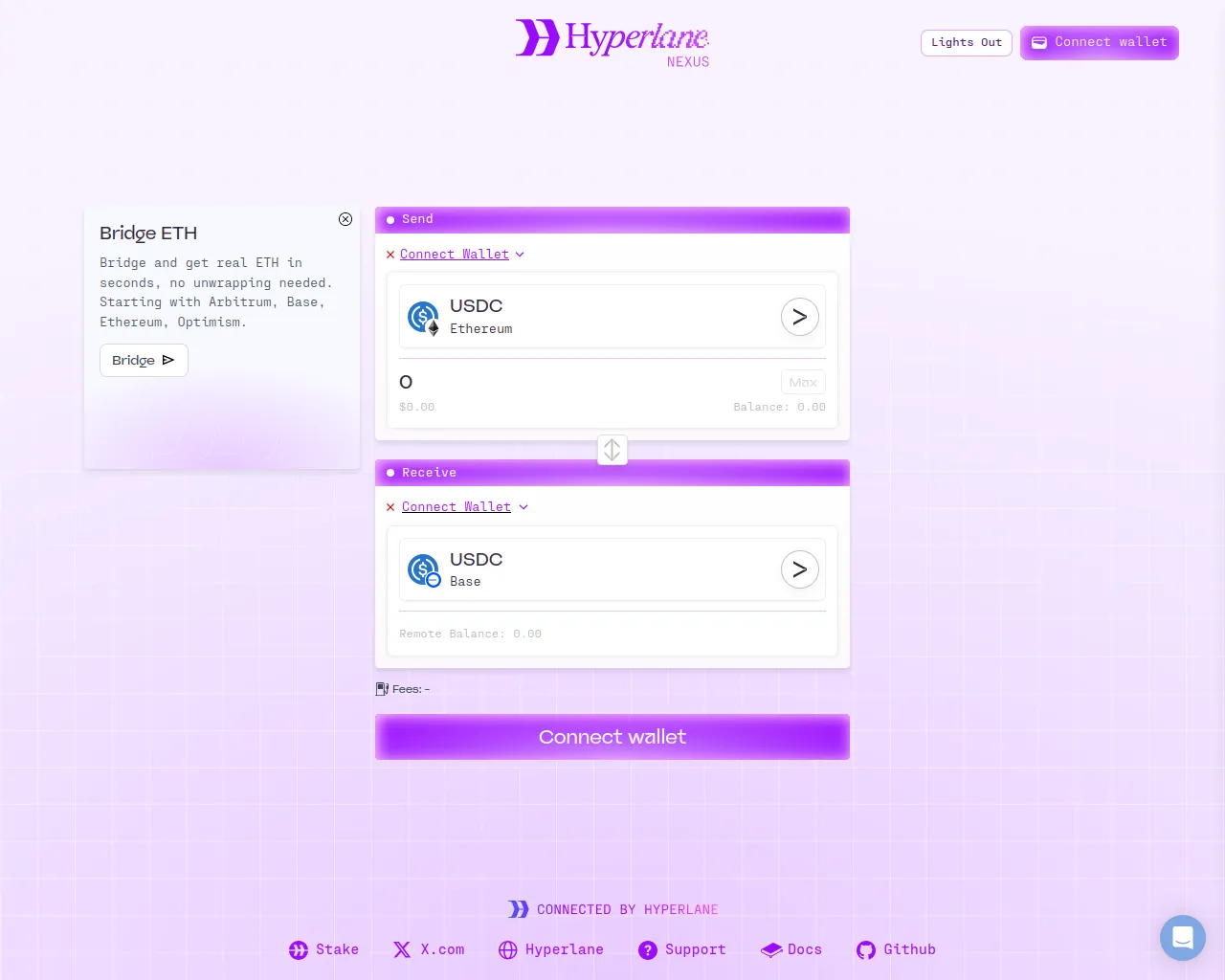Open arrow selector for USDC Ethereum

[x=800, y=317]
